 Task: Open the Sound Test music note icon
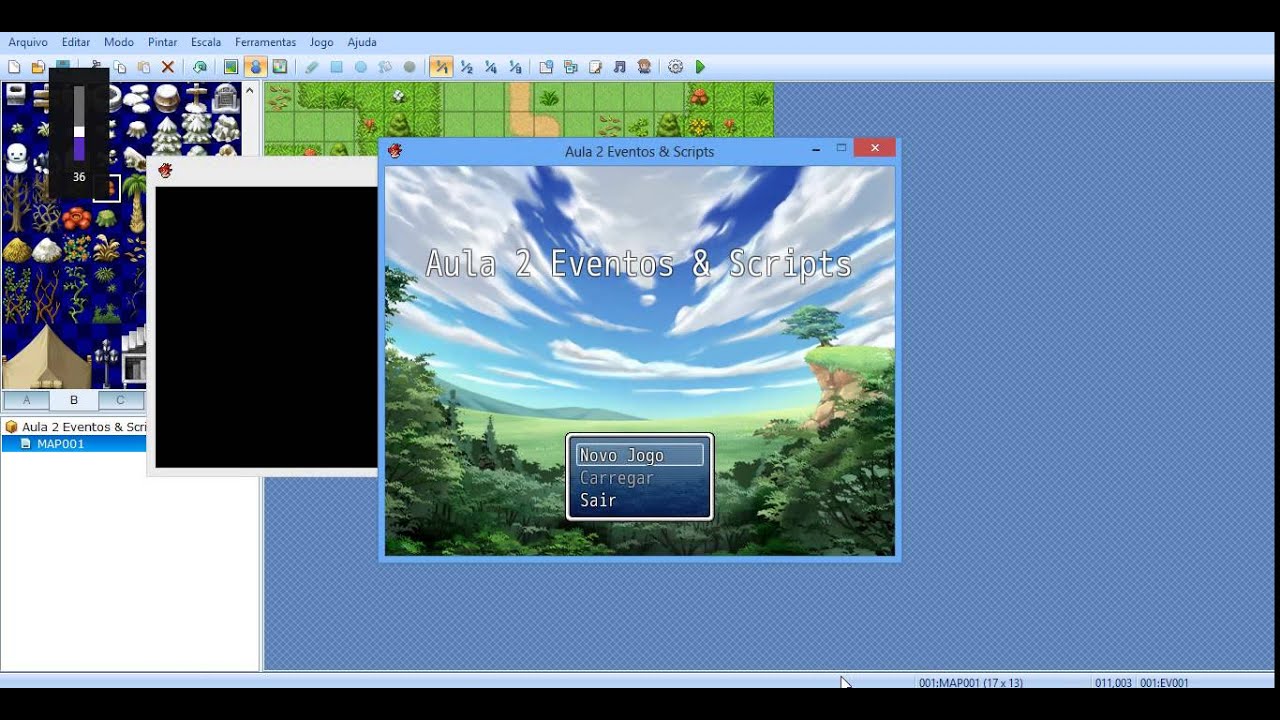pos(619,67)
